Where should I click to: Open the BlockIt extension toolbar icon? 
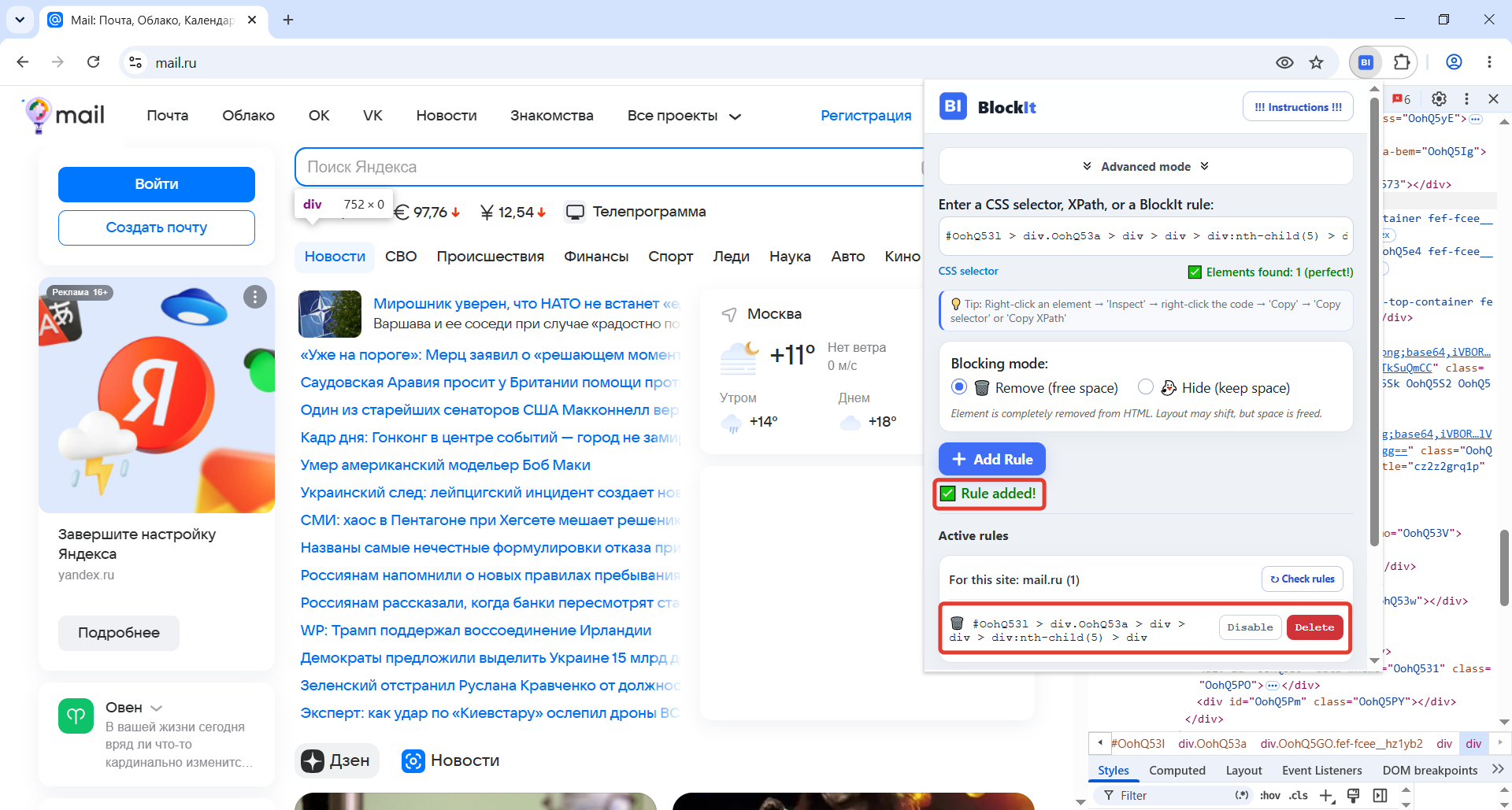[x=1366, y=62]
